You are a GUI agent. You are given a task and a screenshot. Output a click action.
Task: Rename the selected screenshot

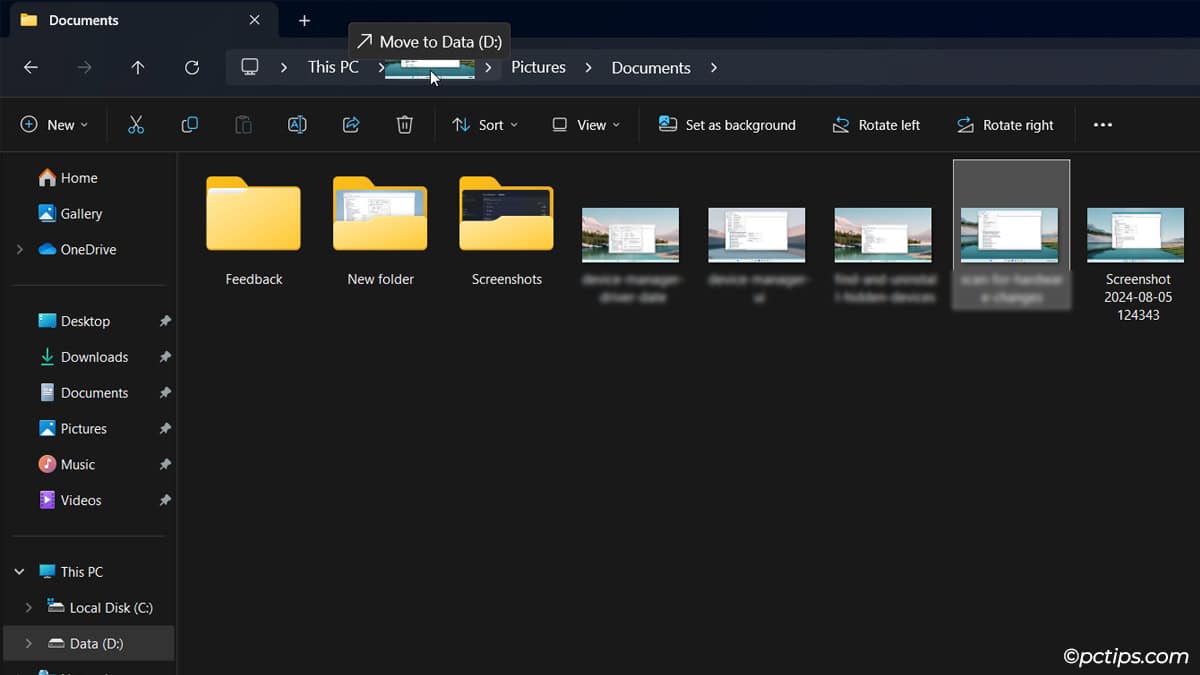297,124
